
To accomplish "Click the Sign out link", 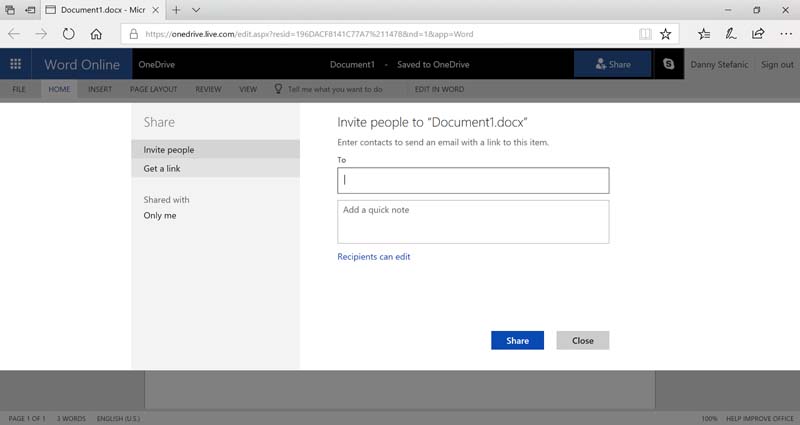I will [777, 64].
